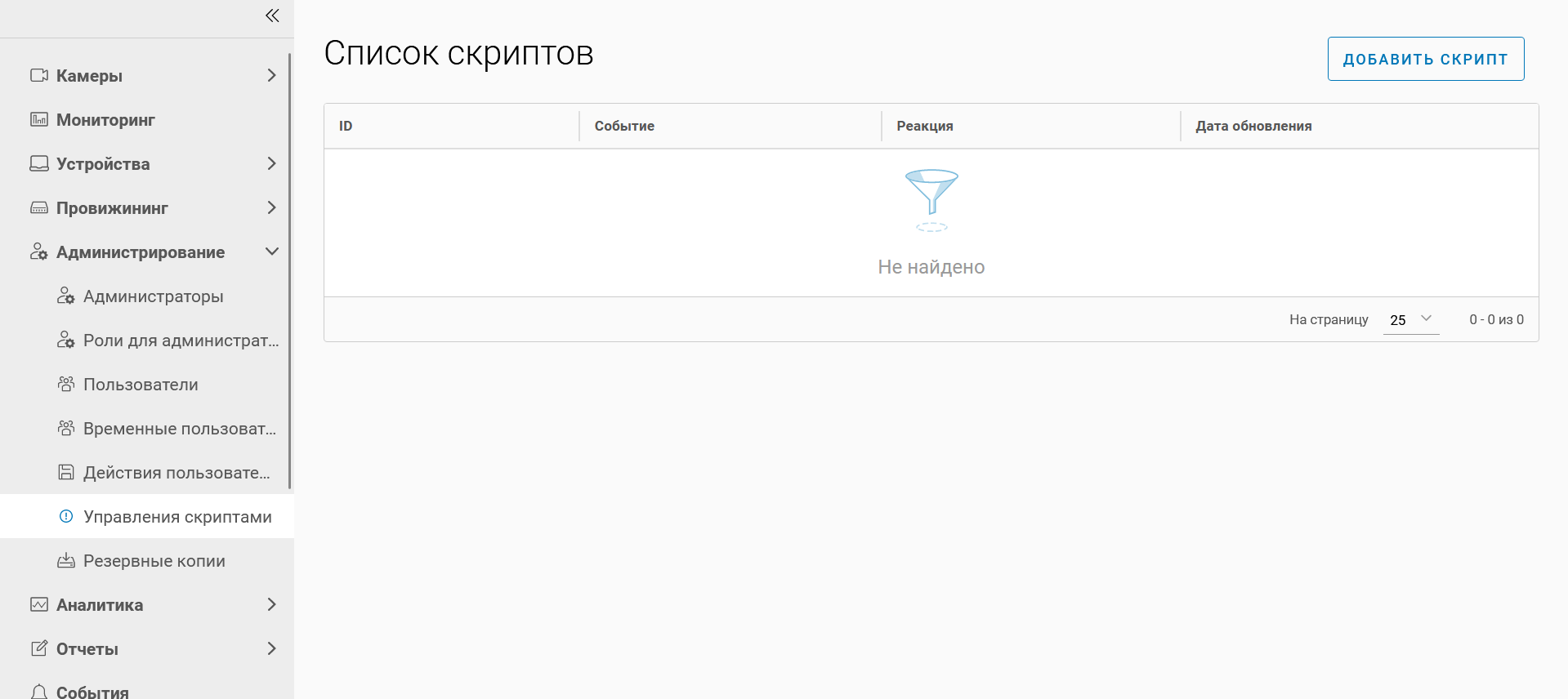Open the rows per page dropdown
The width and height of the screenshot is (1568, 699).
coord(1410,320)
